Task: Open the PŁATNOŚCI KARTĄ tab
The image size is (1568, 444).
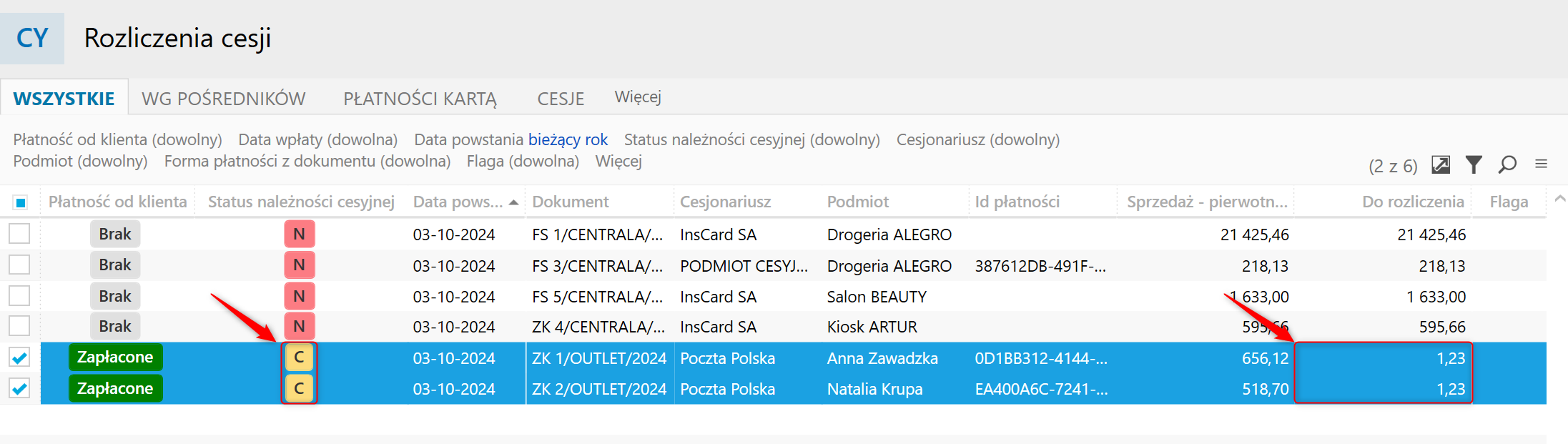Action: [x=420, y=99]
